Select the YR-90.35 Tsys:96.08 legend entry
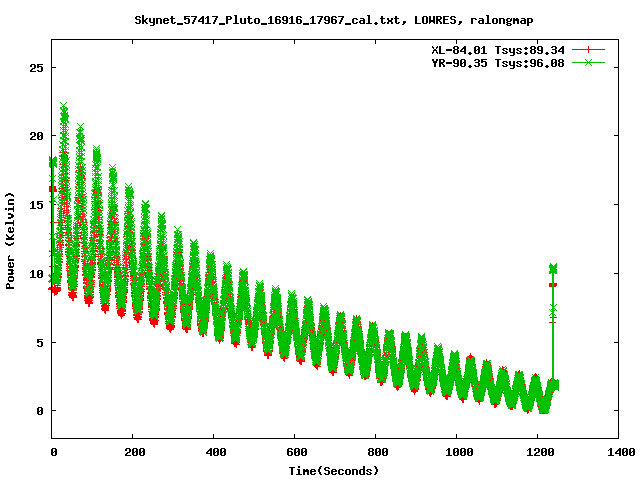 coord(498,63)
